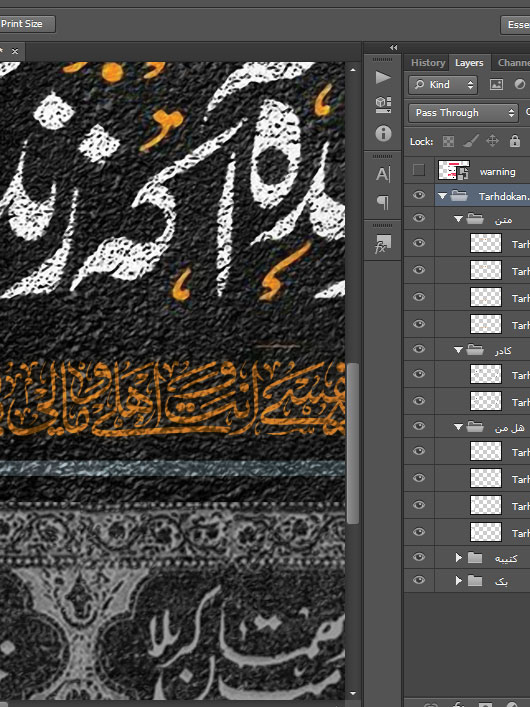Click the lock all padlock icon
Image resolution: width=530 pixels, height=707 pixels.
pyautogui.click(x=515, y=141)
